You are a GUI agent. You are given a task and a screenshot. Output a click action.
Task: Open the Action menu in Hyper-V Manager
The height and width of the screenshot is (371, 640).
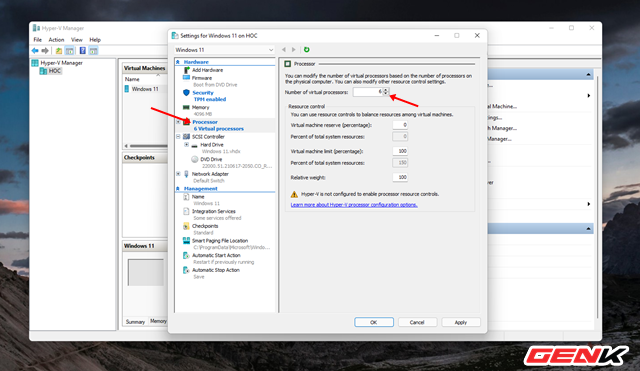(56, 40)
